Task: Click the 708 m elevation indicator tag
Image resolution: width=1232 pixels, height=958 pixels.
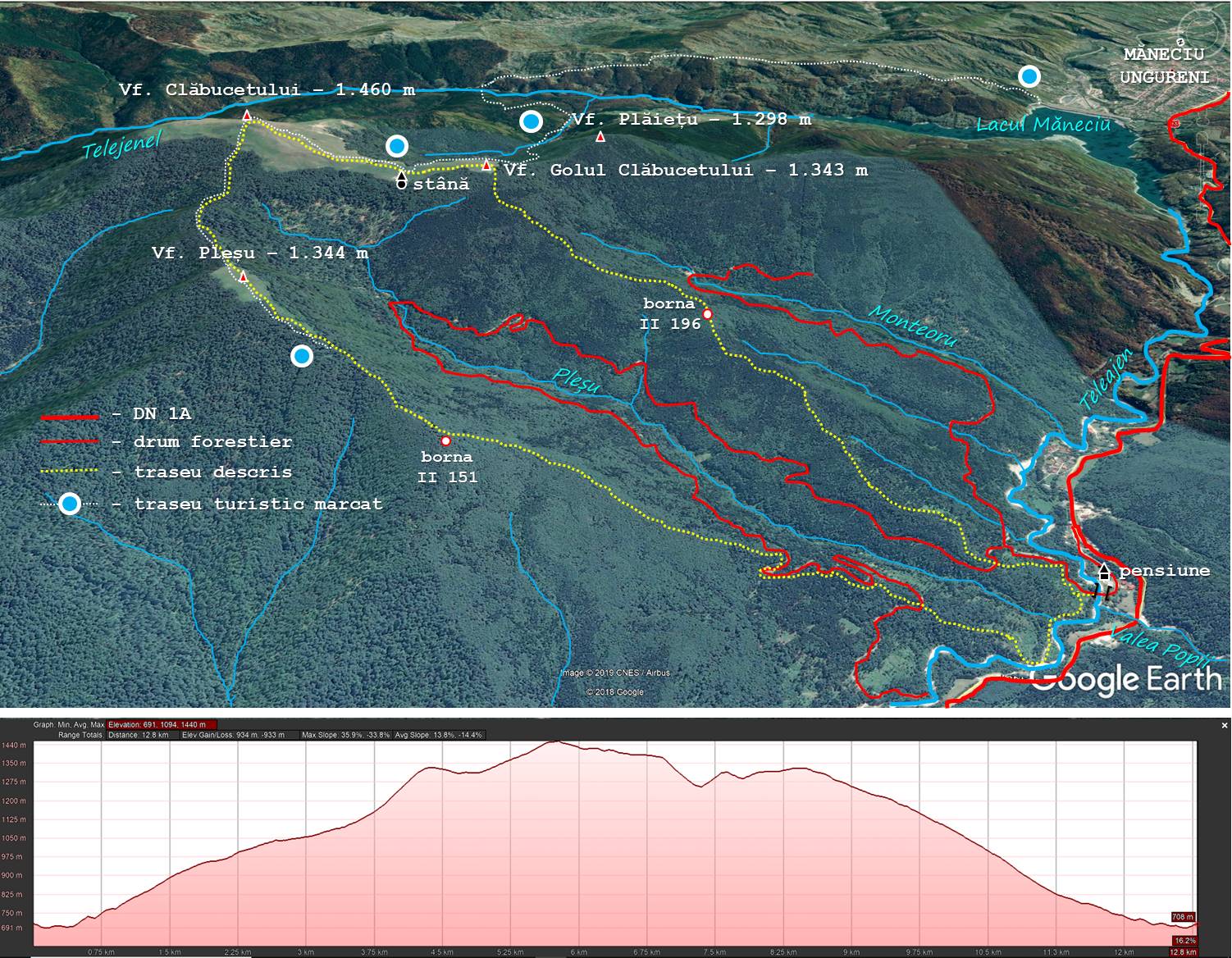Action: tap(1183, 917)
